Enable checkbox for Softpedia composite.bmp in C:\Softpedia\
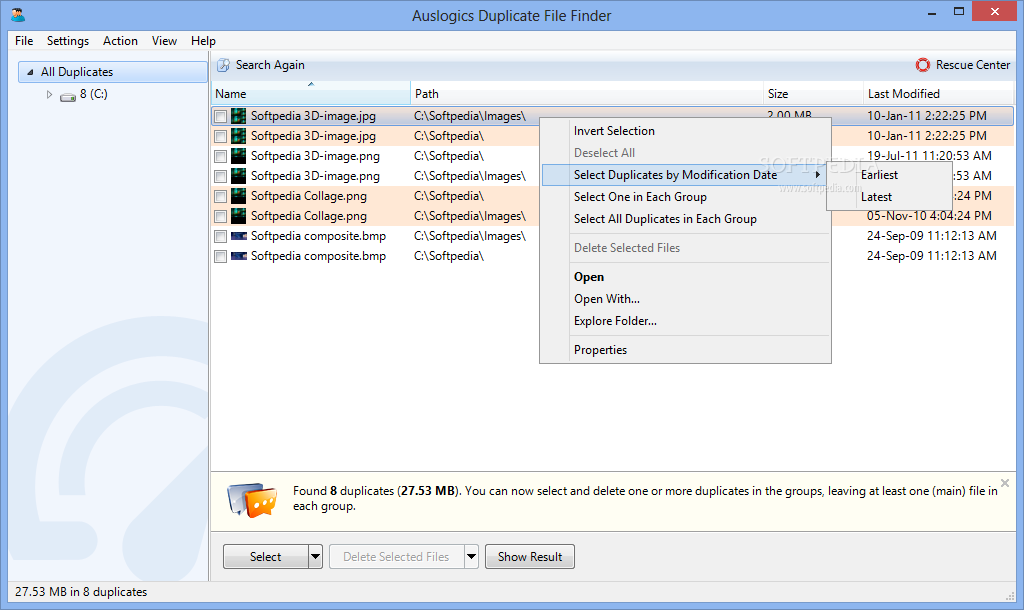Image resolution: width=1024 pixels, height=610 pixels. pos(221,257)
